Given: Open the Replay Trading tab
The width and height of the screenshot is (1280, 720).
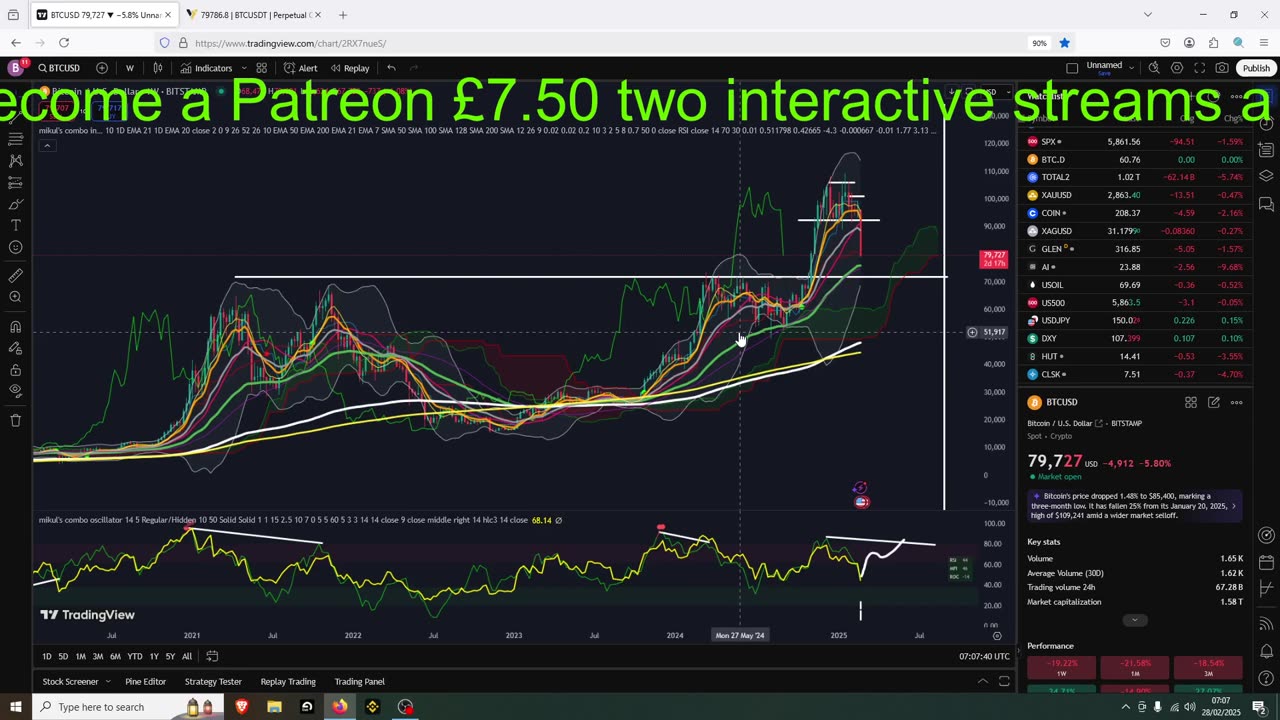Looking at the screenshot, I should click(x=288, y=681).
